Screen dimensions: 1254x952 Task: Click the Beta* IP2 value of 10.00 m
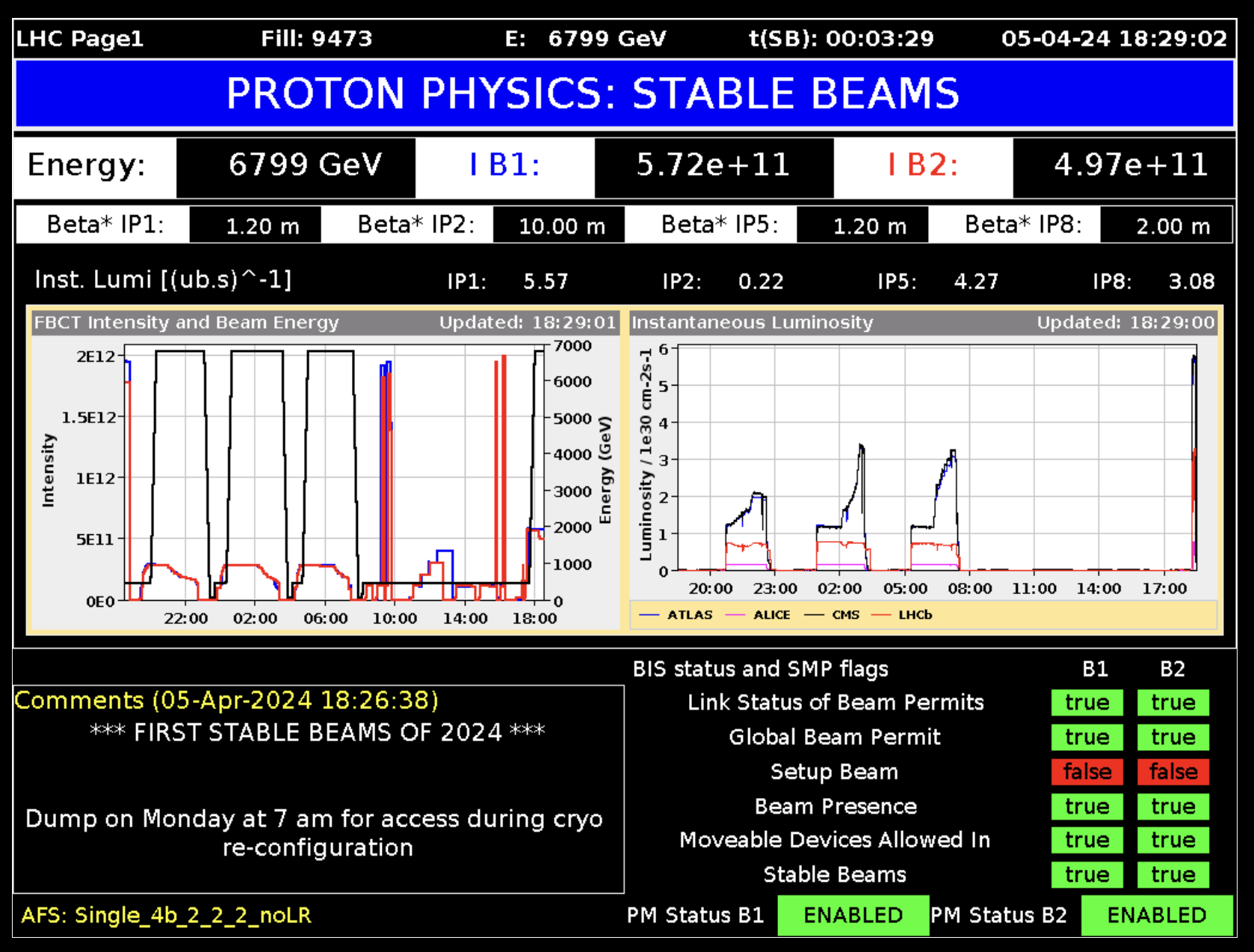tap(561, 226)
